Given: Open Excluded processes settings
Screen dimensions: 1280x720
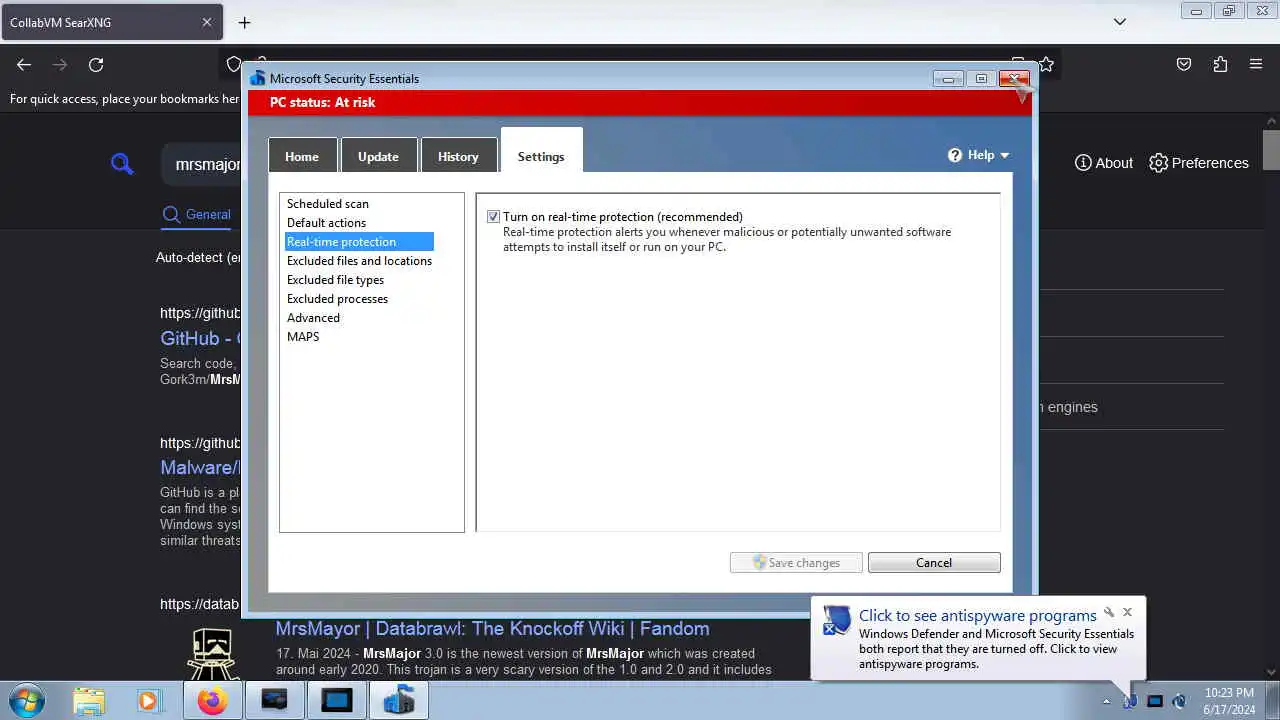Looking at the screenshot, I should (337, 299).
